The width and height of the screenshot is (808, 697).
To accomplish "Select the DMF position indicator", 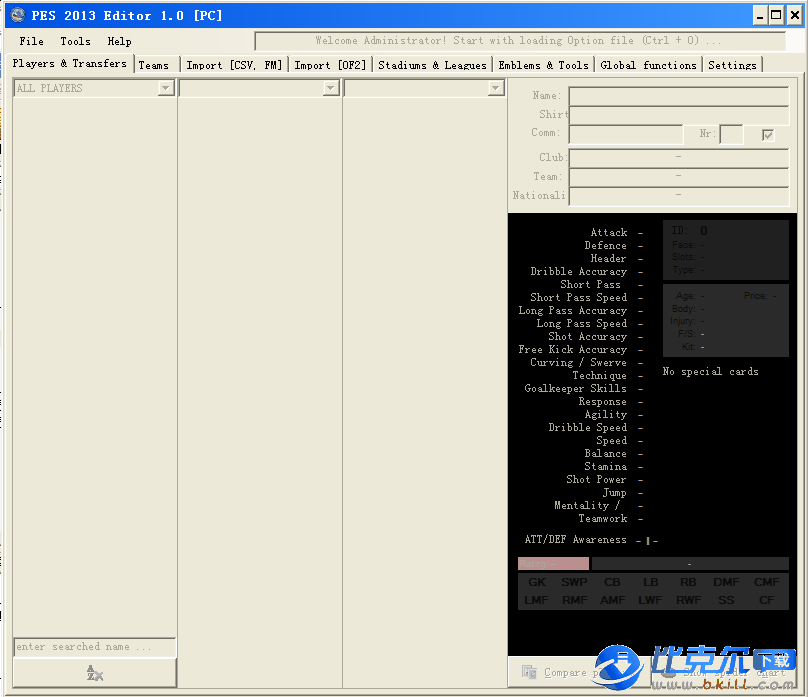I will pos(726,582).
